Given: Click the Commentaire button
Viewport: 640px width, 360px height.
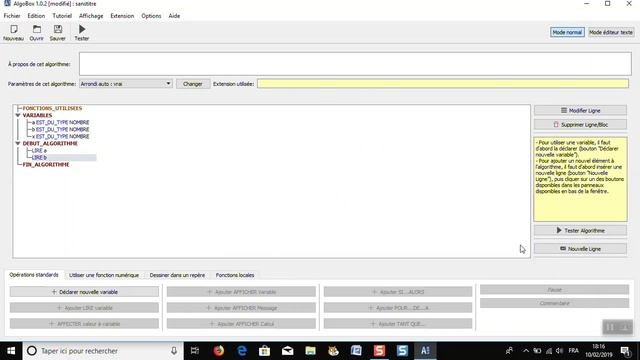Looking at the screenshot, I should pos(554,303).
